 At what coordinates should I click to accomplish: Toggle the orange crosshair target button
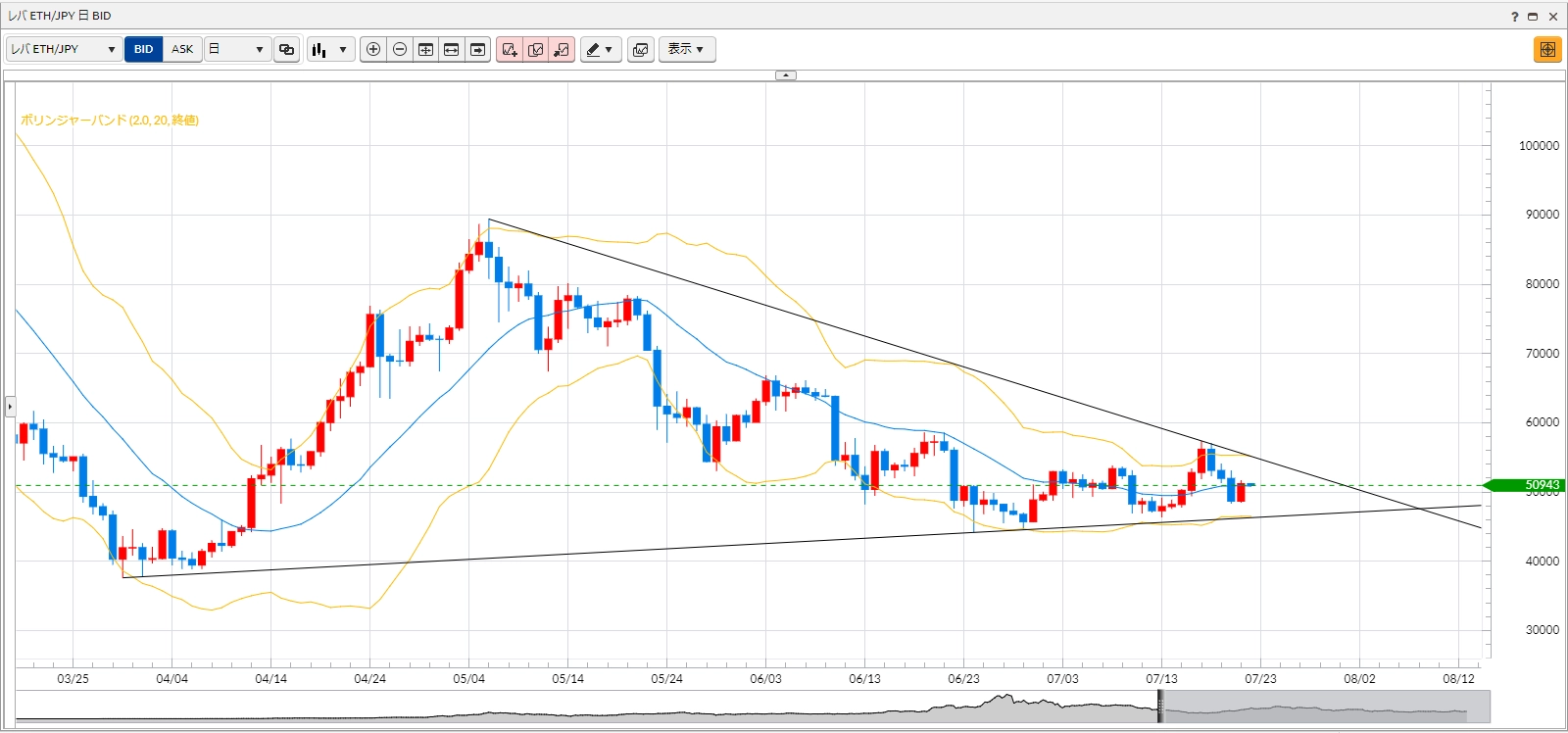click(x=1547, y=49)
